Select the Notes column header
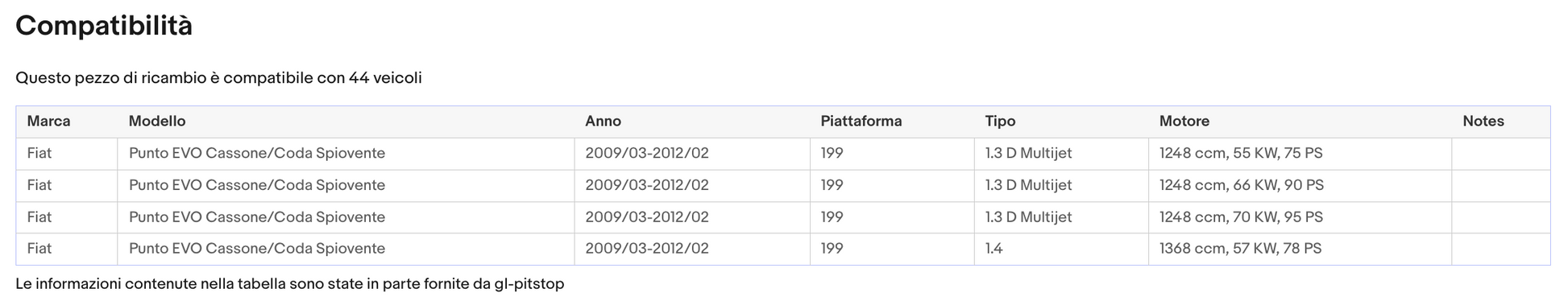Image resolution: width=1568 pixels, height=301 pixels. click(x=1483, y=122)
